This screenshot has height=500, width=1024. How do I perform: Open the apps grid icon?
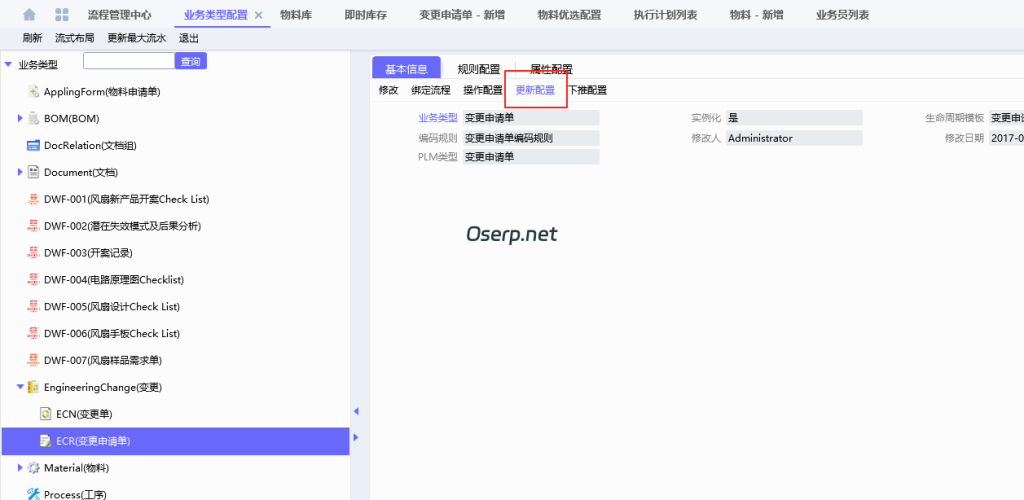(x=62, y=14)
